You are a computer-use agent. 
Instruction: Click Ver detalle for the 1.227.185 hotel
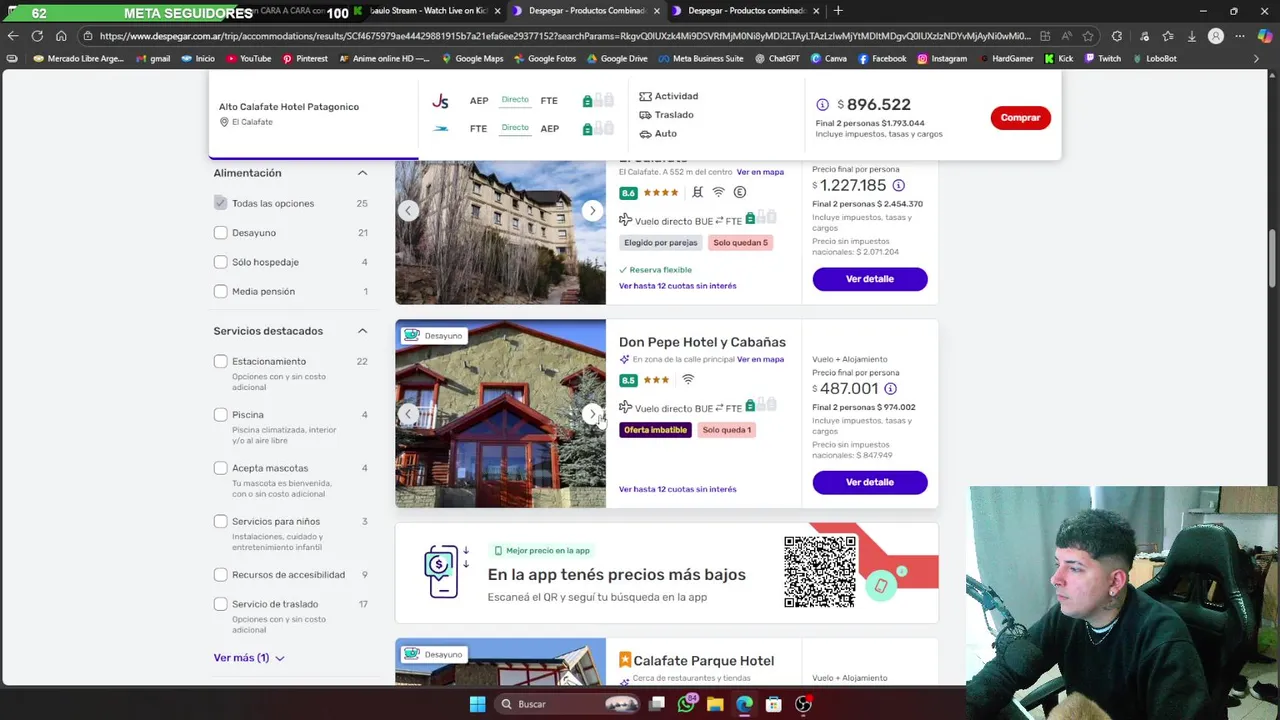(870, 279)
